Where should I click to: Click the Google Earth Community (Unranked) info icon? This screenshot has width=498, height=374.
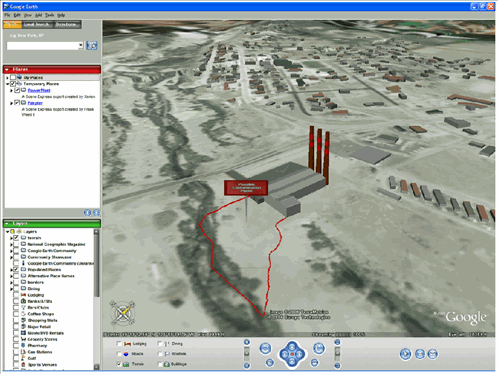pos(23,263)
